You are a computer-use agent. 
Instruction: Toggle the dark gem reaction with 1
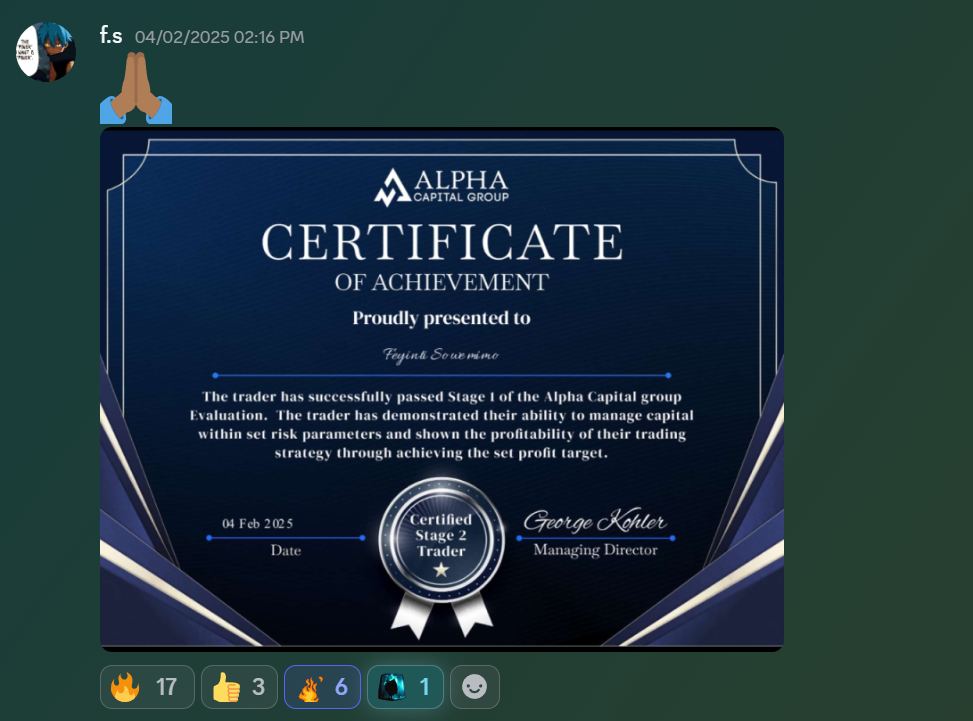(405, 687)
